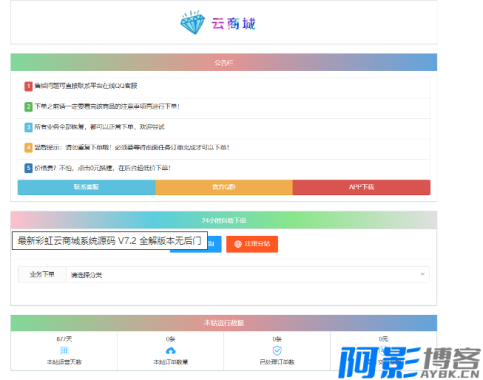This screenshot has width=483, height=380.
Task: Click the blue button beside 注册分站
Action: tap(214, 244)
